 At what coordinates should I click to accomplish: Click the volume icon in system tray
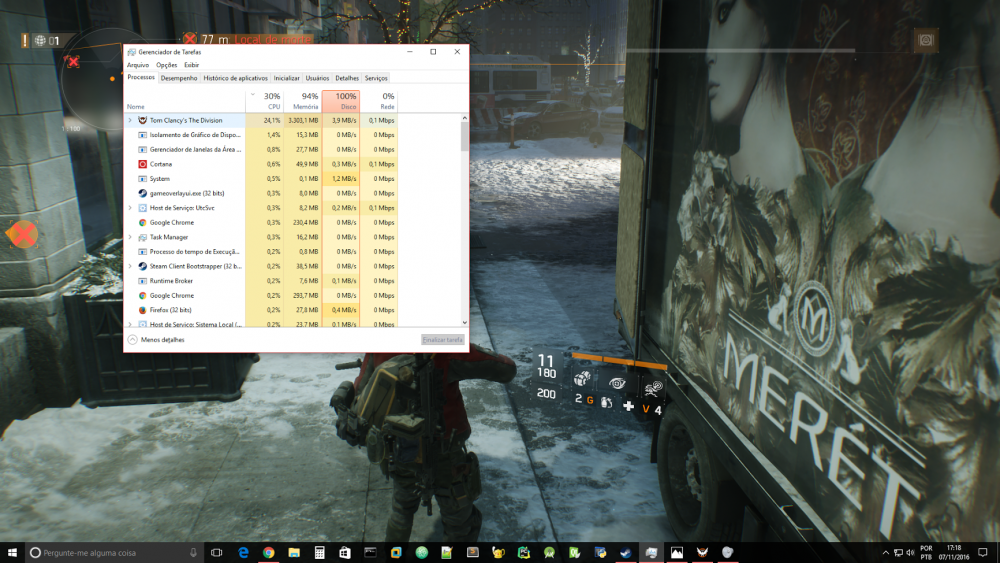tap(911, 552)
